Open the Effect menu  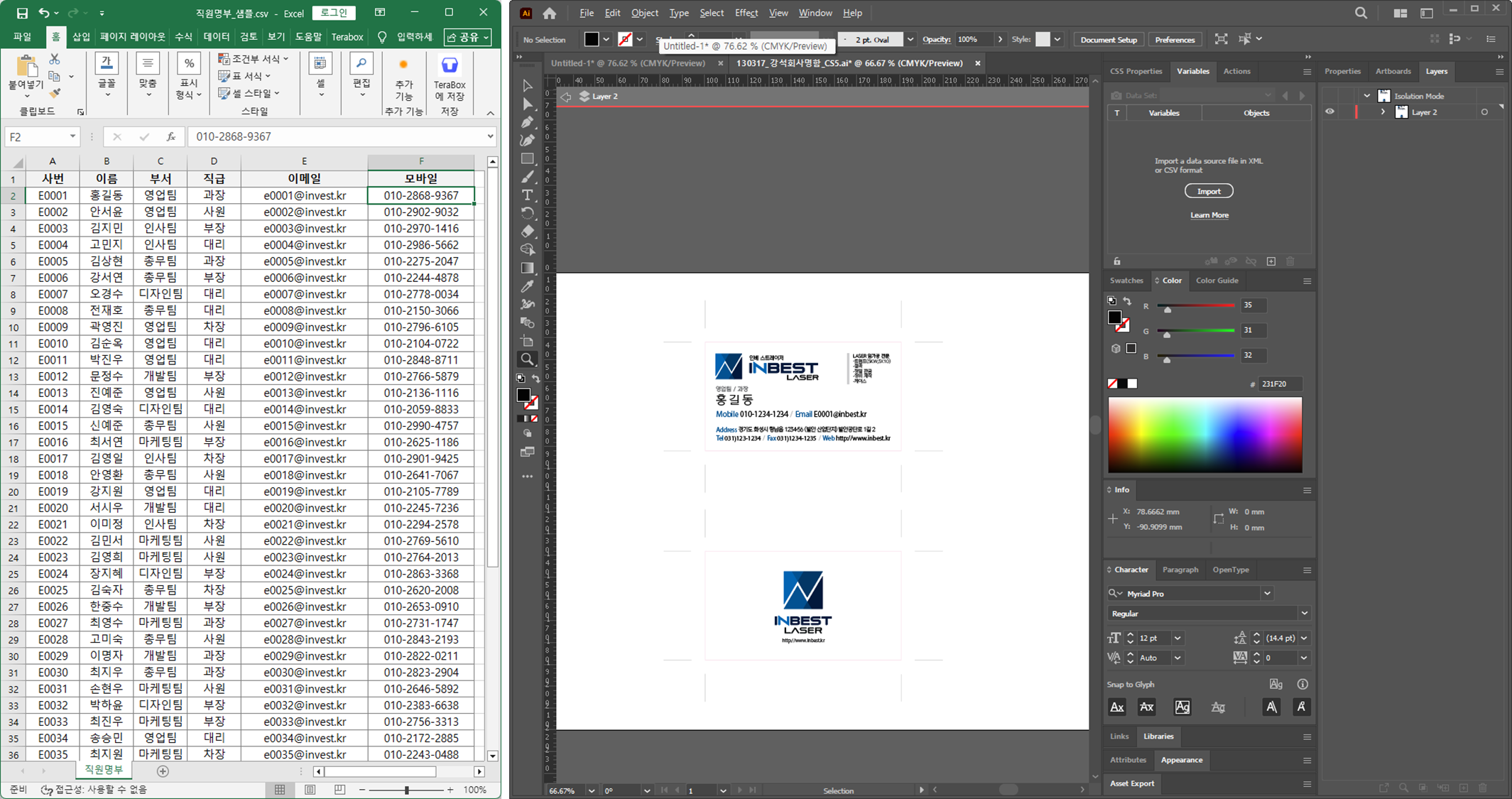[x=746, y=13]
